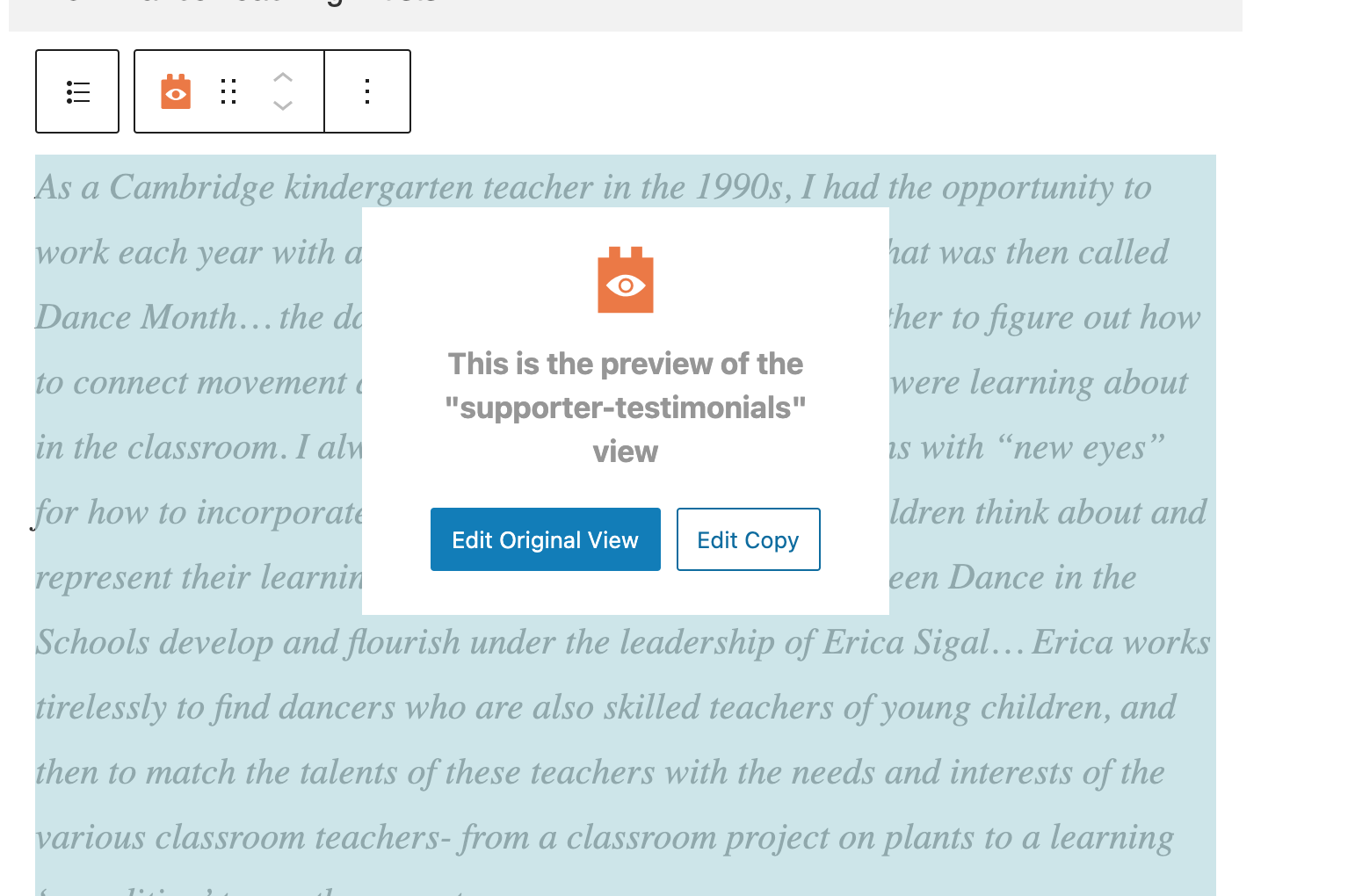
Task: Click the line starting "then to match the talents"
Action: click(x=600, y=772)
